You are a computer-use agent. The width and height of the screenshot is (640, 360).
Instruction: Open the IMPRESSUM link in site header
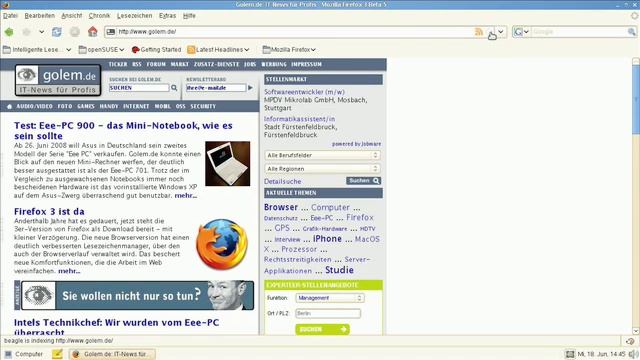(306, 64)
